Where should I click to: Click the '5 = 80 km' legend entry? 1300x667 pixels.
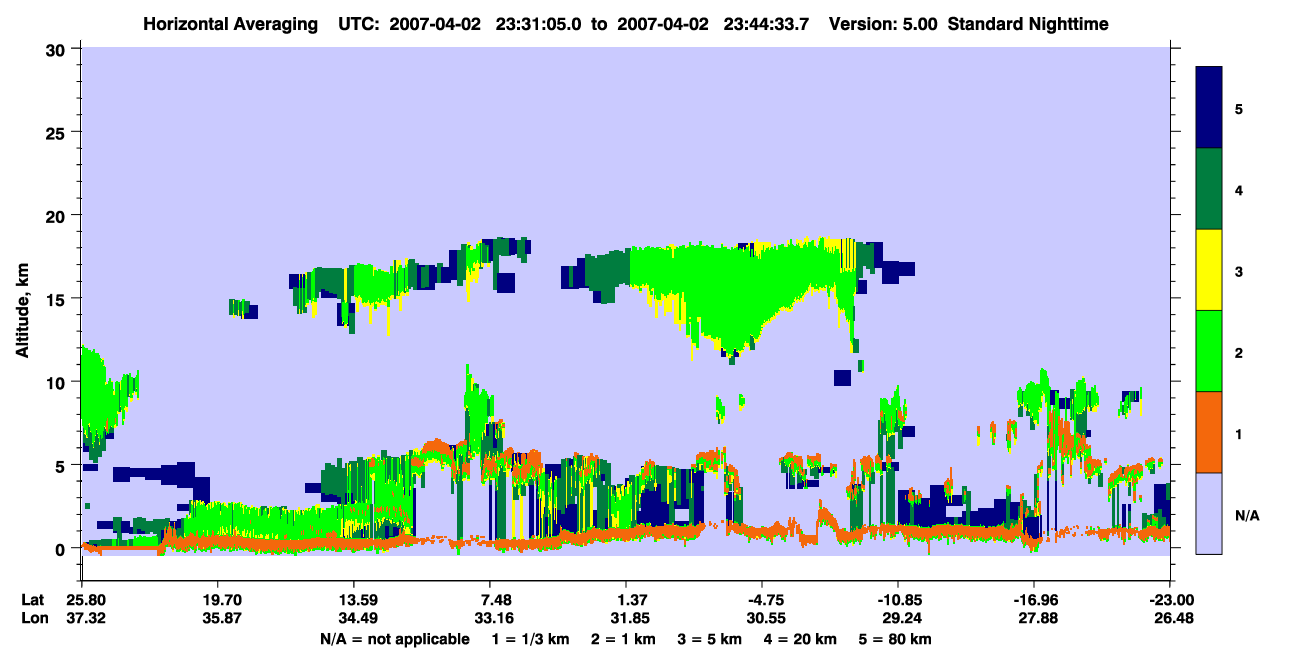tap(896, 639)
